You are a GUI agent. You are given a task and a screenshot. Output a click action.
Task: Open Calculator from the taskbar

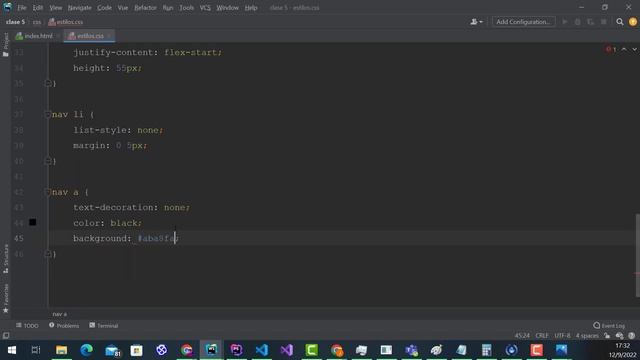point(487,350)
